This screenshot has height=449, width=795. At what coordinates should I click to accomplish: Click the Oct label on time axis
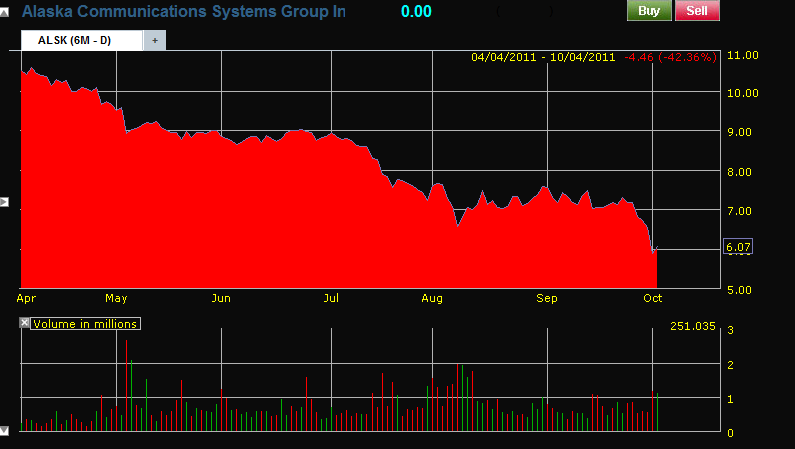tap(653, 298)
